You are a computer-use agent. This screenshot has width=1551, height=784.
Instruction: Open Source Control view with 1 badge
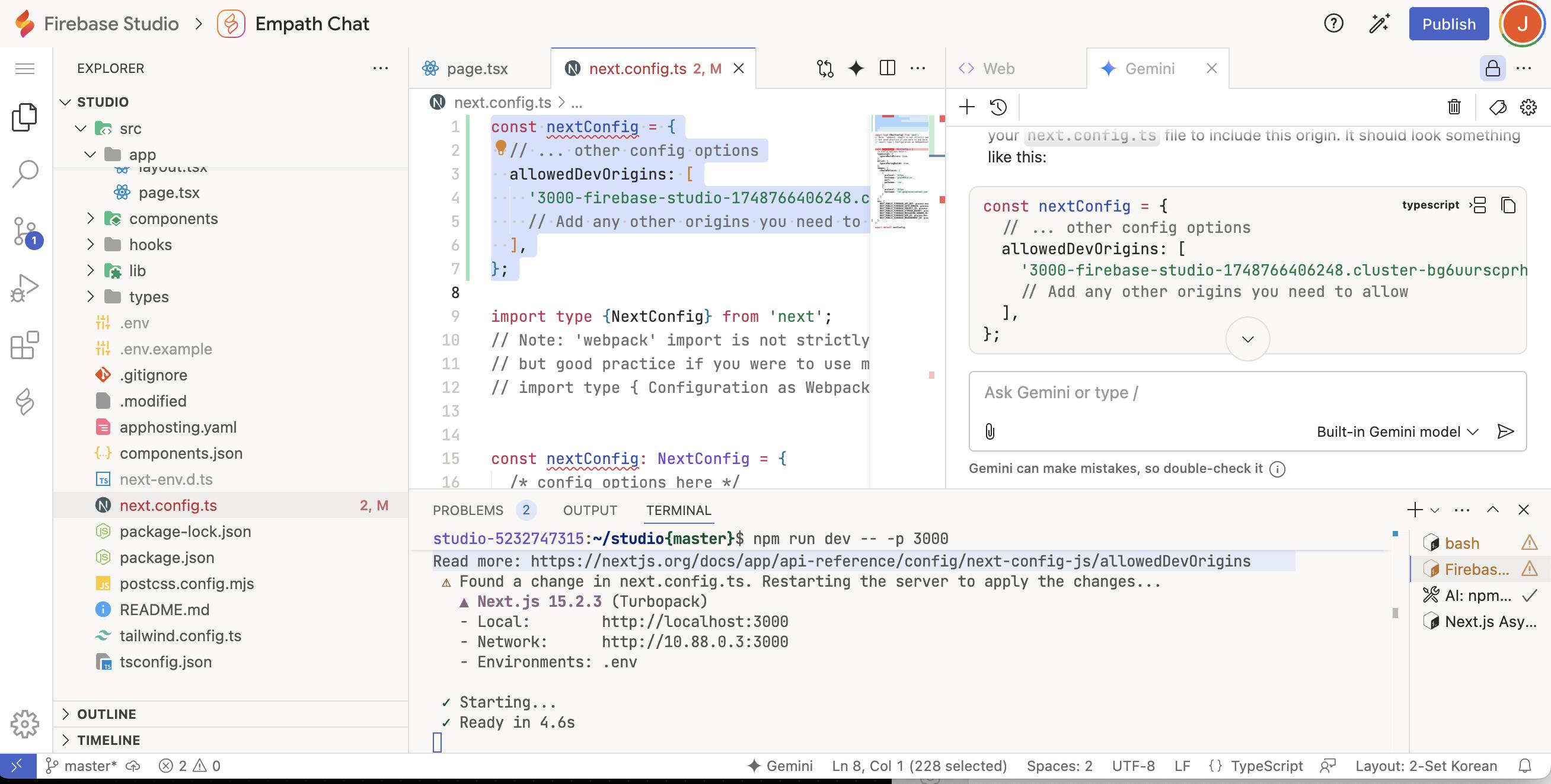pyautogui.click(x=25, y=232)
